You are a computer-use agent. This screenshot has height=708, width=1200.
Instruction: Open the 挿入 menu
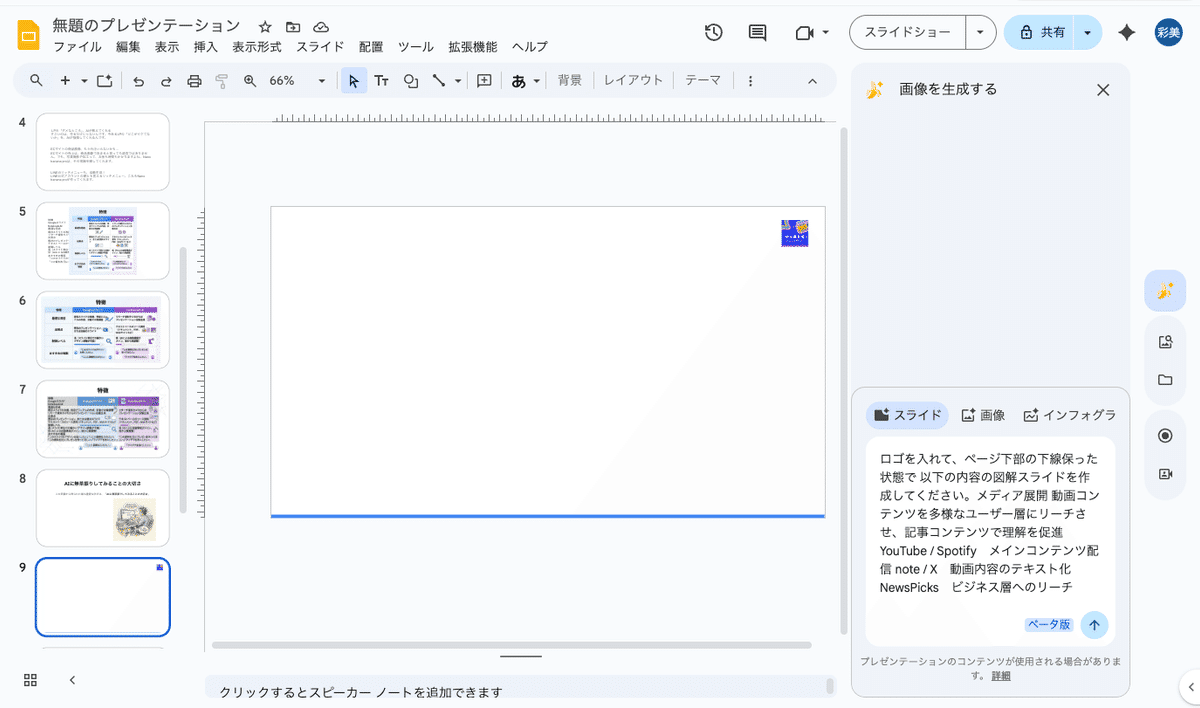pos(206,47)
